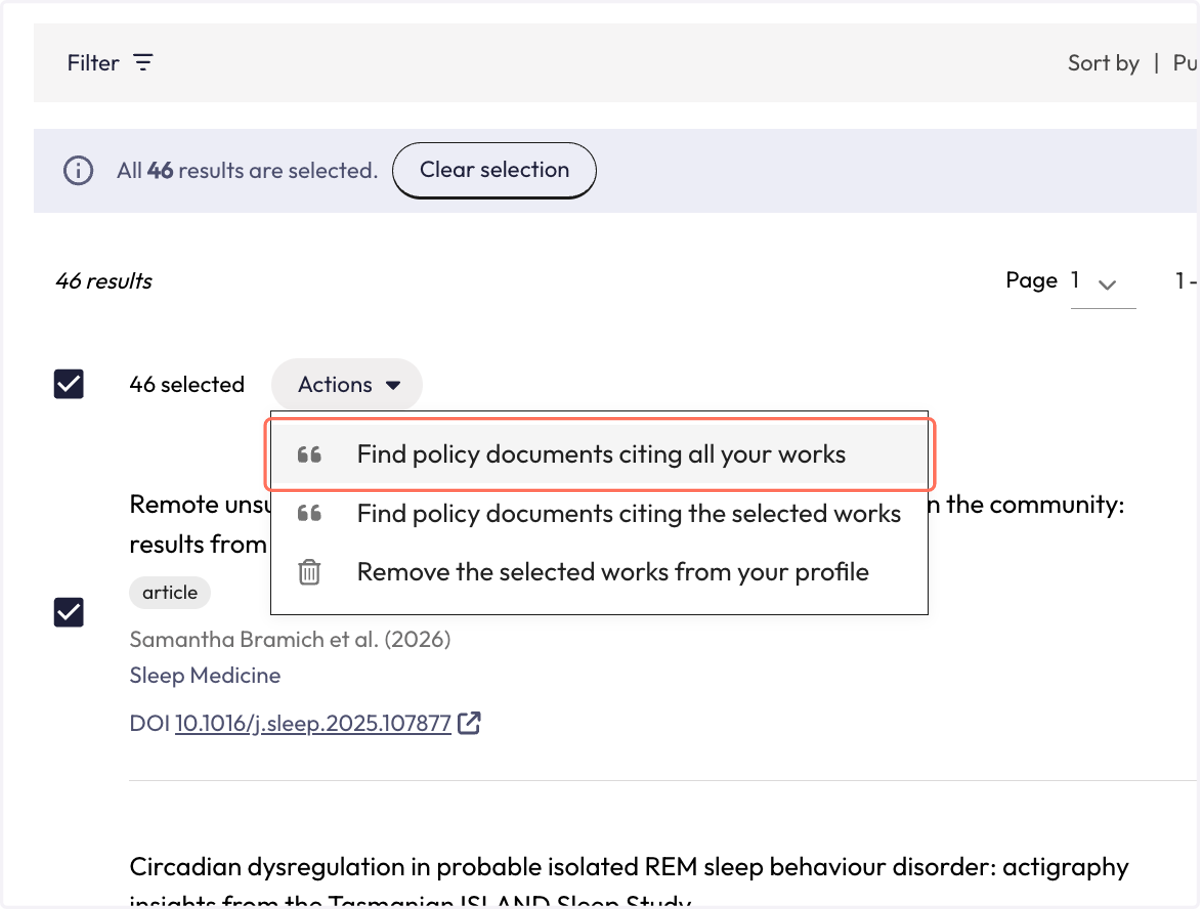The image size is (1200, 909).
Task: Choose Remove the selected works from your profile
Action: [x=600, y=573]
